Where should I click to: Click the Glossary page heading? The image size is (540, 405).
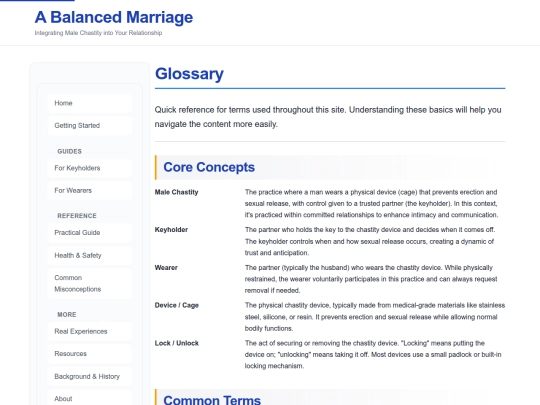click(x=189, y=74)
